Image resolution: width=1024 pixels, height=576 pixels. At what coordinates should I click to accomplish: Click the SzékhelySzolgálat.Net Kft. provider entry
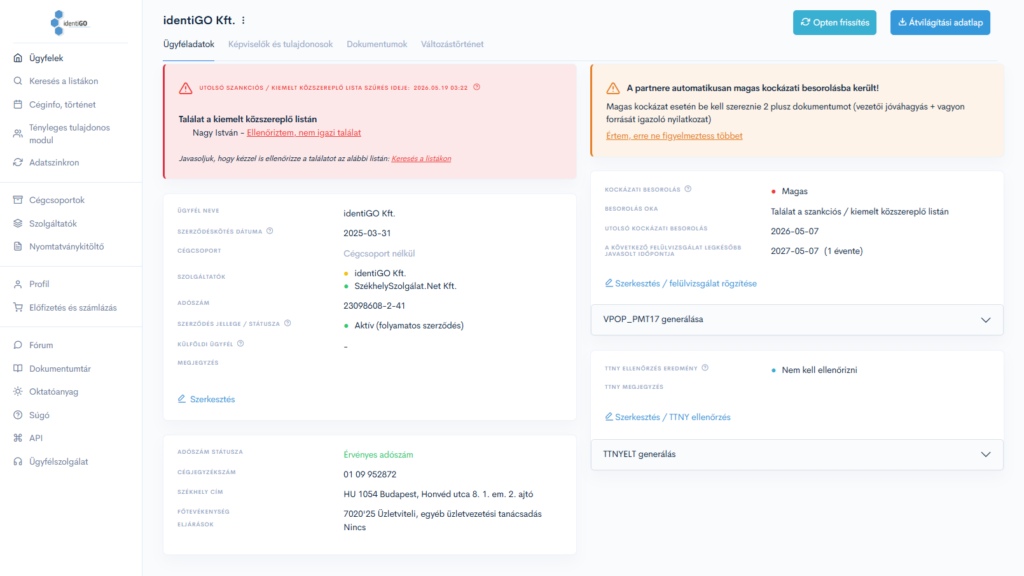pyautogui.click(x=405, y=286)
